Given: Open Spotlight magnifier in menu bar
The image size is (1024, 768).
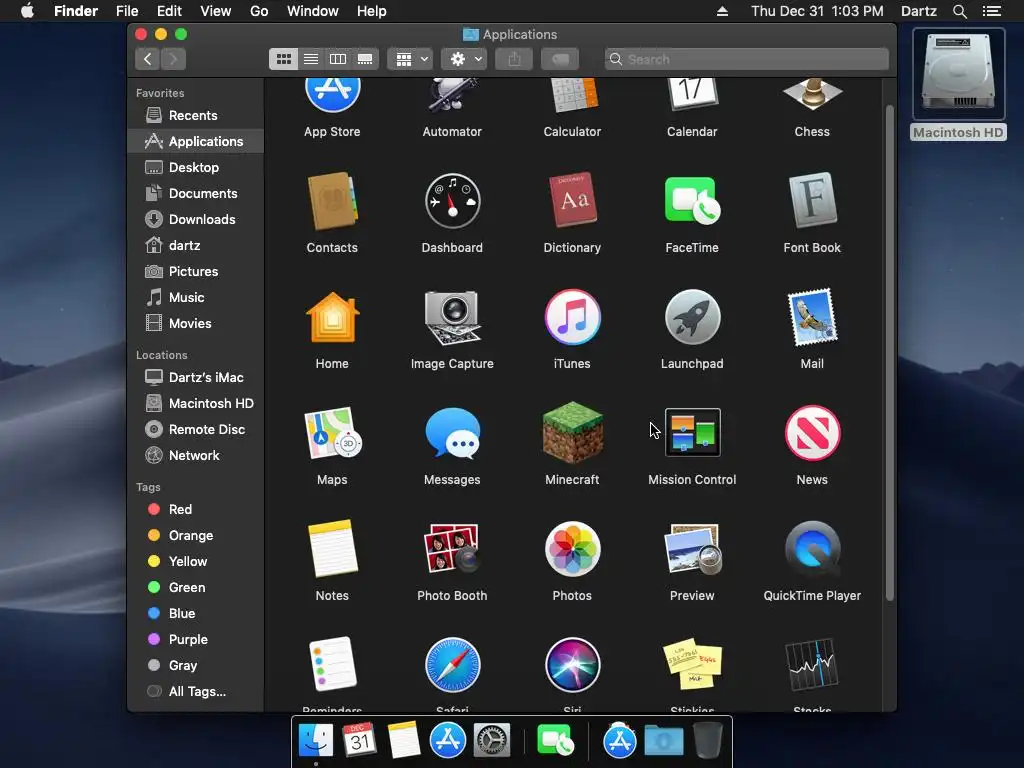Looking at the screenshot, I should [959, 11].
